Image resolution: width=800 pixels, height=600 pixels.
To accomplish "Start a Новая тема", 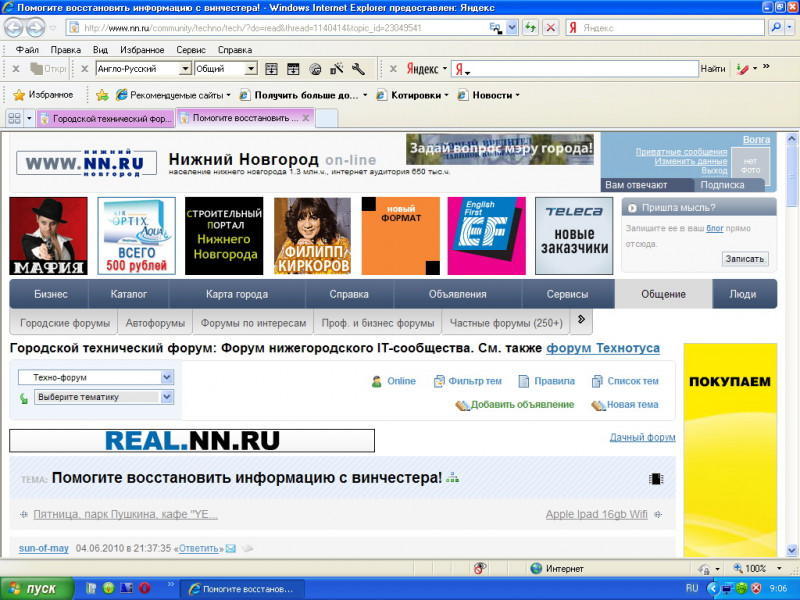I will [624, 405].
